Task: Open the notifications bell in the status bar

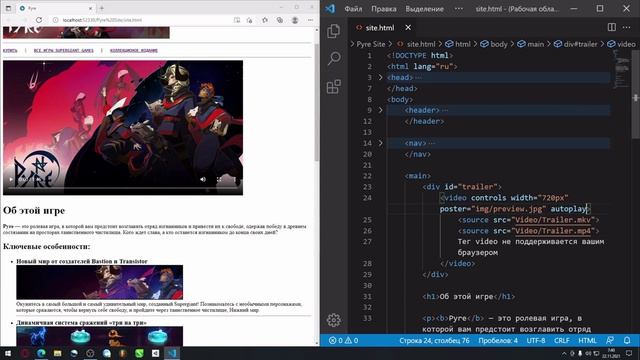Action: [627, 340]
